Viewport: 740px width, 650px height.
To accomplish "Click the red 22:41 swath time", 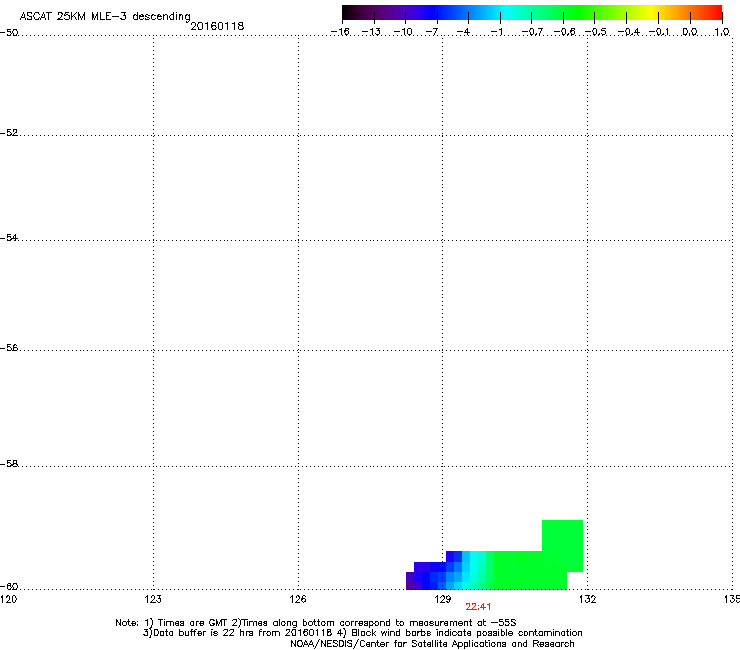I will click(x=478, y=607).
